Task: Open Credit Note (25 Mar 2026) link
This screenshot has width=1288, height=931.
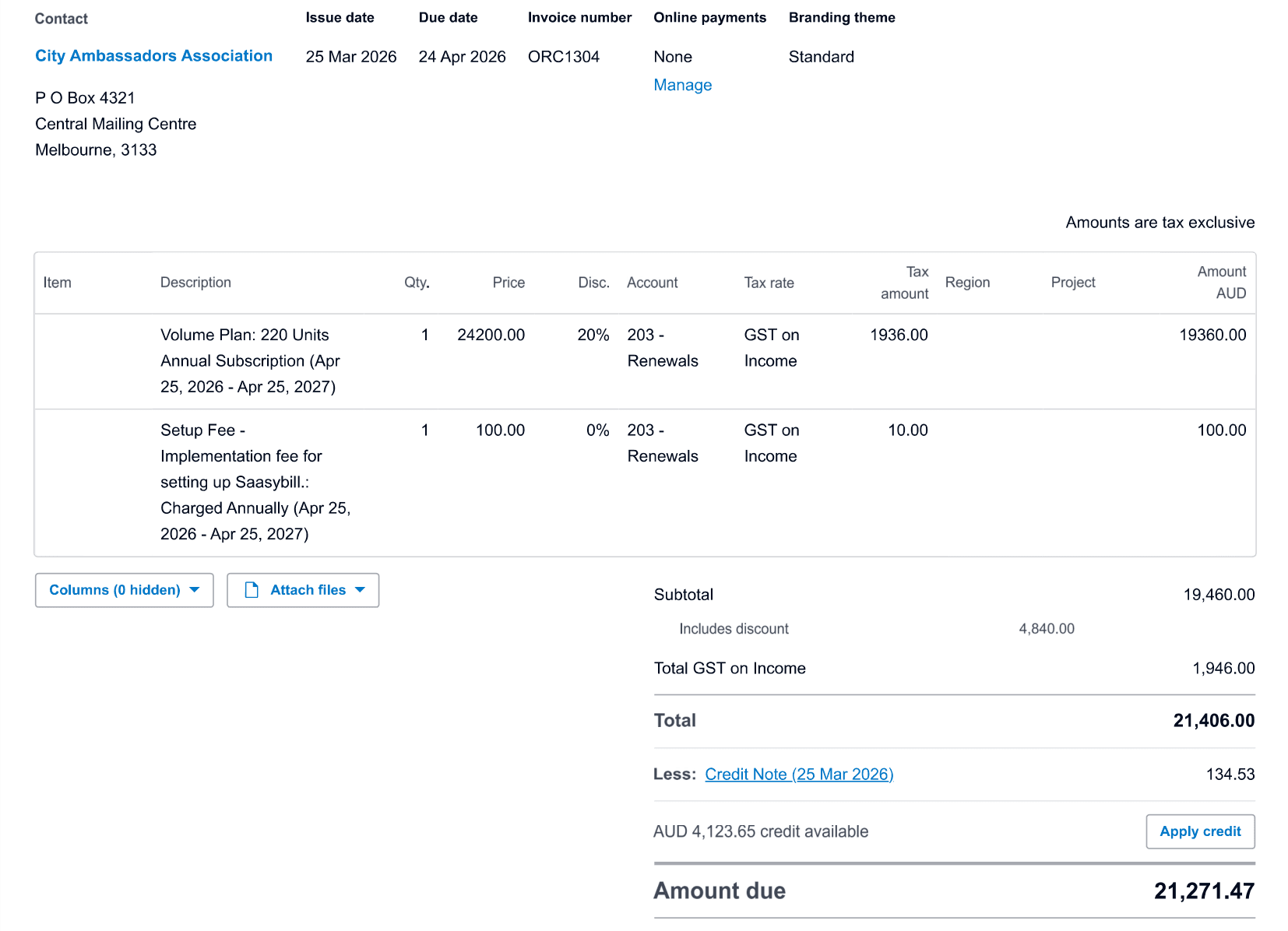Action: tap(799, 775)
